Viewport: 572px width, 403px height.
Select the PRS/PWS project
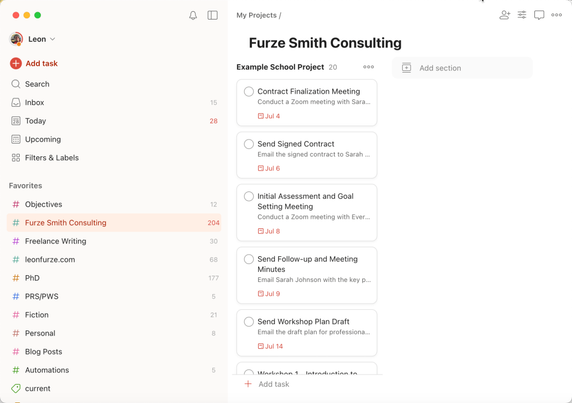pyautogui.click(x=114, y=297)
